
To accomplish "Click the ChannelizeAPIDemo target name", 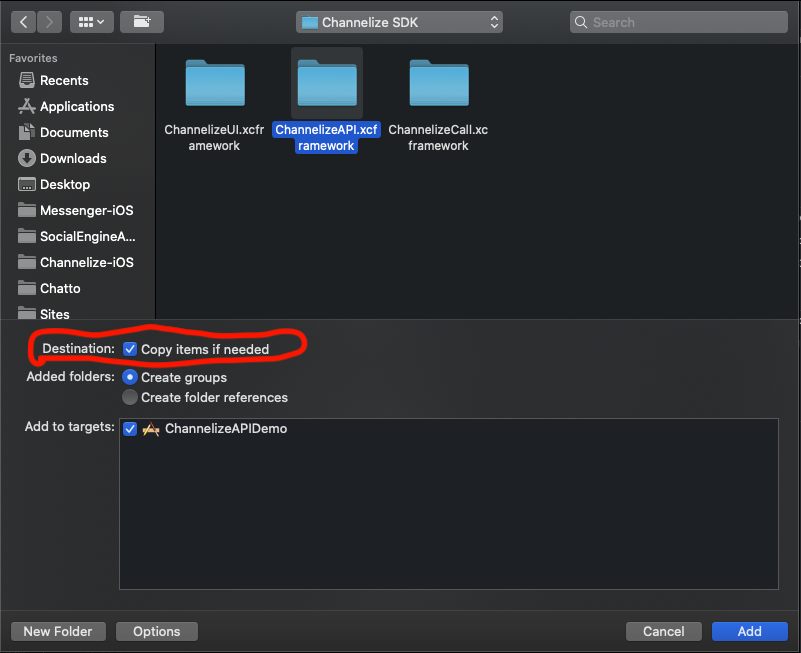I will [226, 429].
